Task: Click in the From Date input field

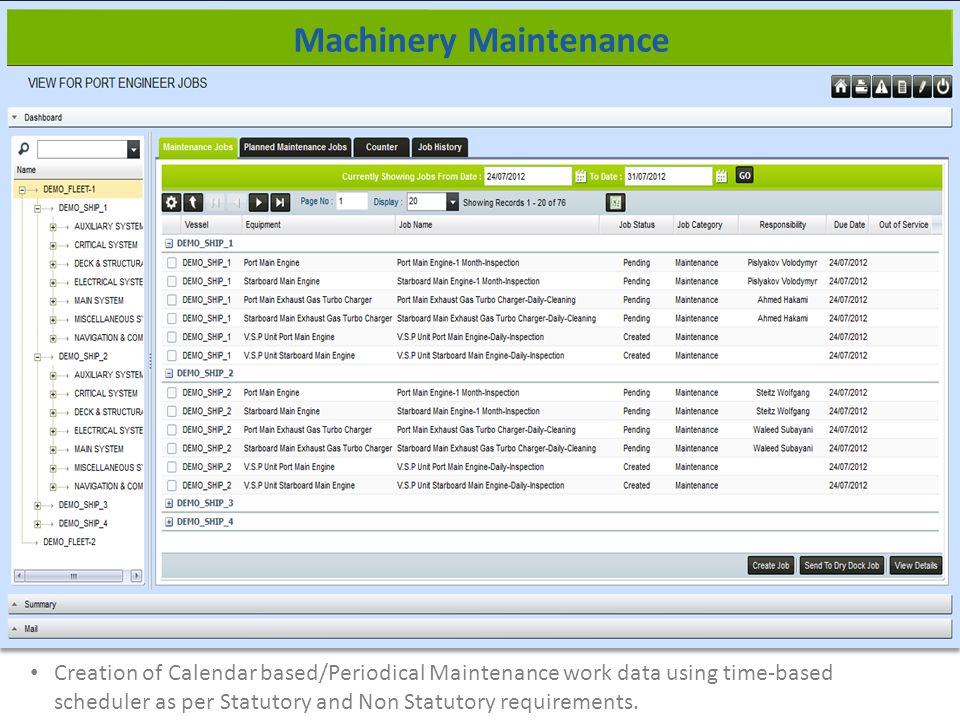Action: [528, 176]
